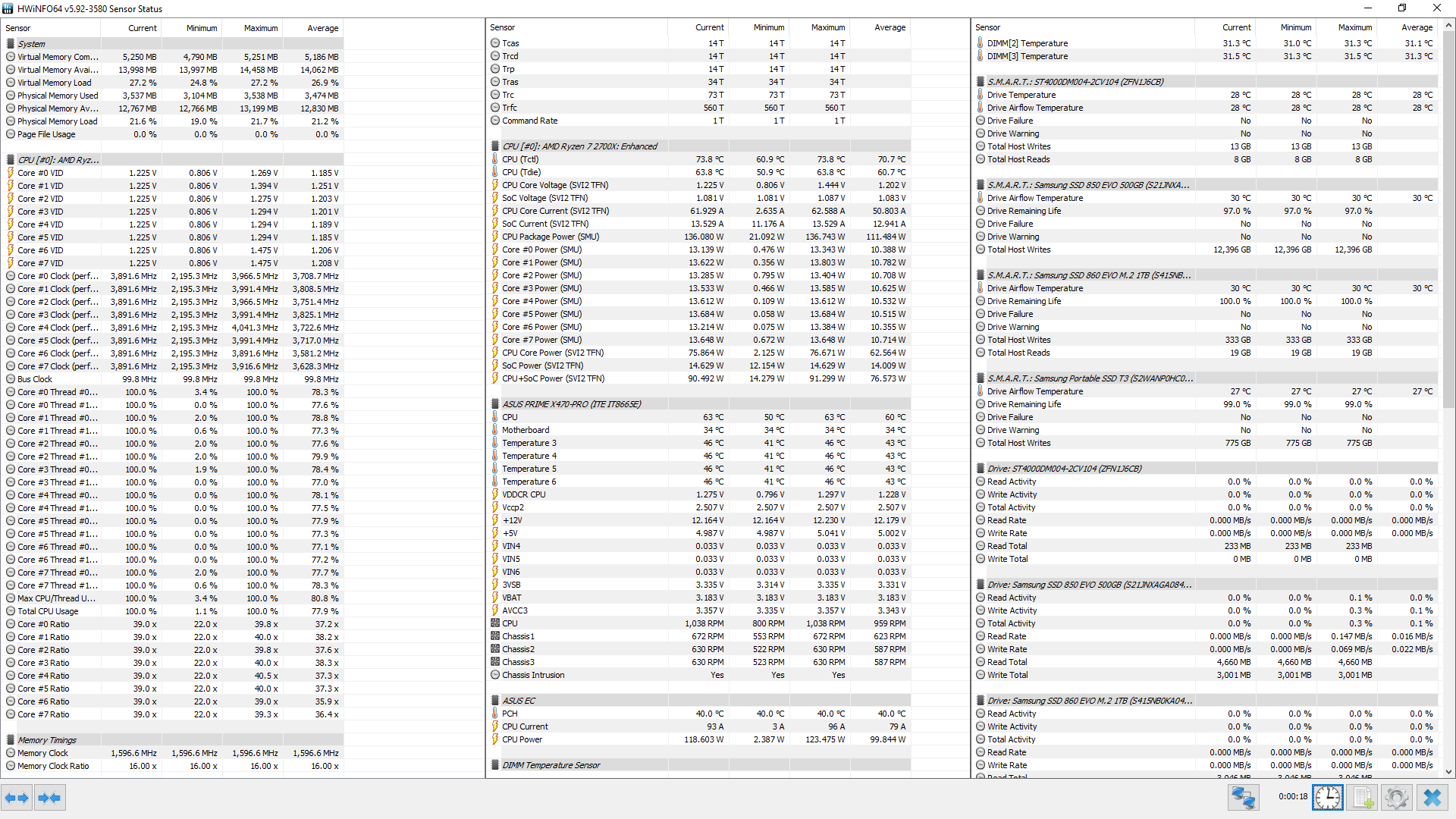Click the scroll down arrow on right scrollbar
Screen dimensions: 1456x819
(1449, 771)
